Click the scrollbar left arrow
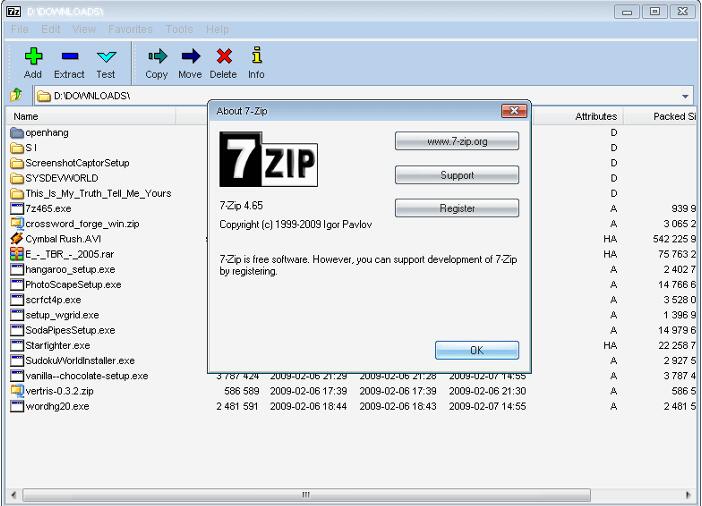The image size is (702, 506). point(13,494)
